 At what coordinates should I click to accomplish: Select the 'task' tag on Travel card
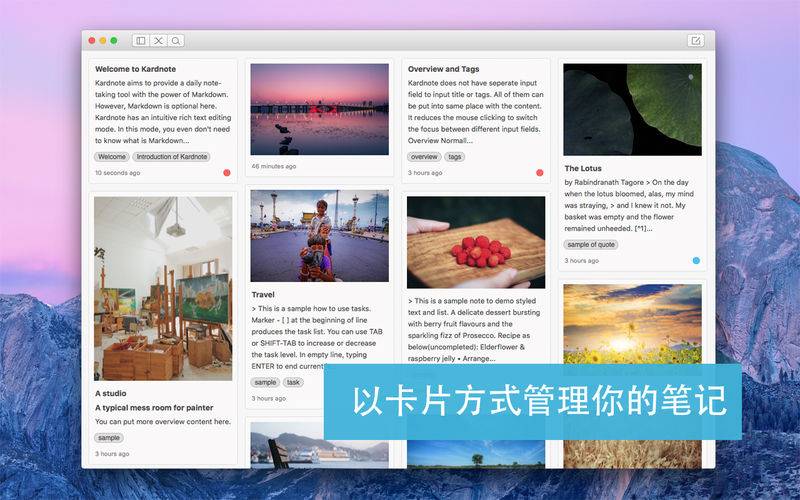[293, 382]
